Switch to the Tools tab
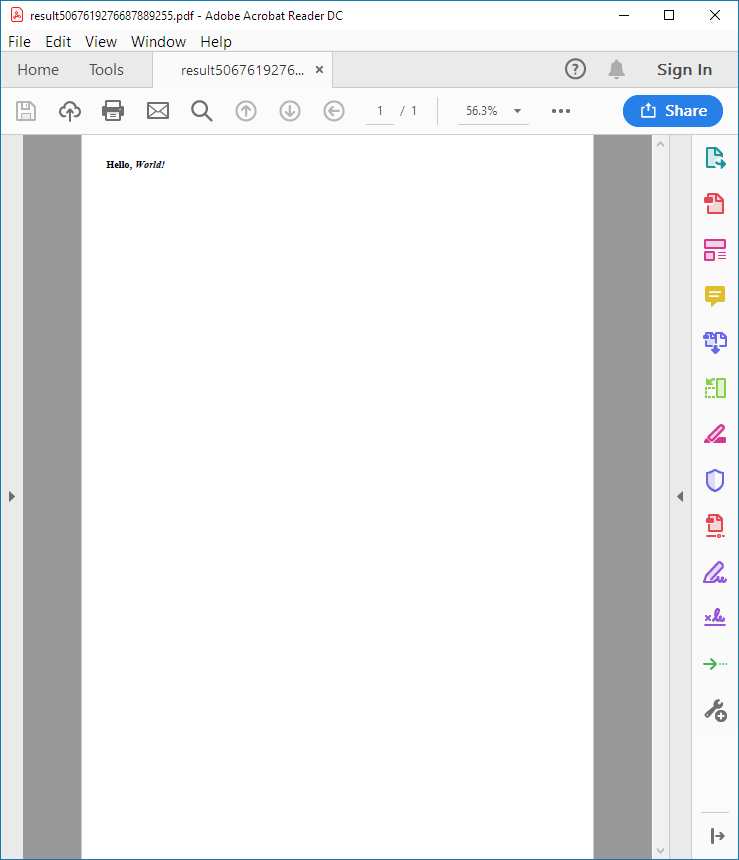 (x=106, y=70)
